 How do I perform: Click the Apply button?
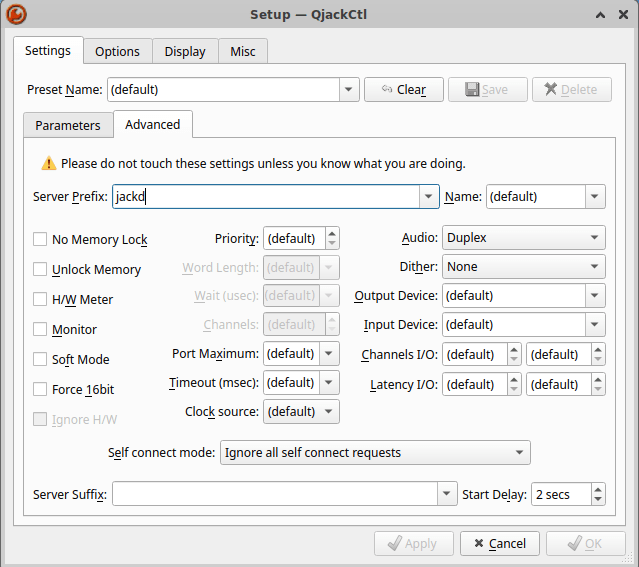click(414, 543)
